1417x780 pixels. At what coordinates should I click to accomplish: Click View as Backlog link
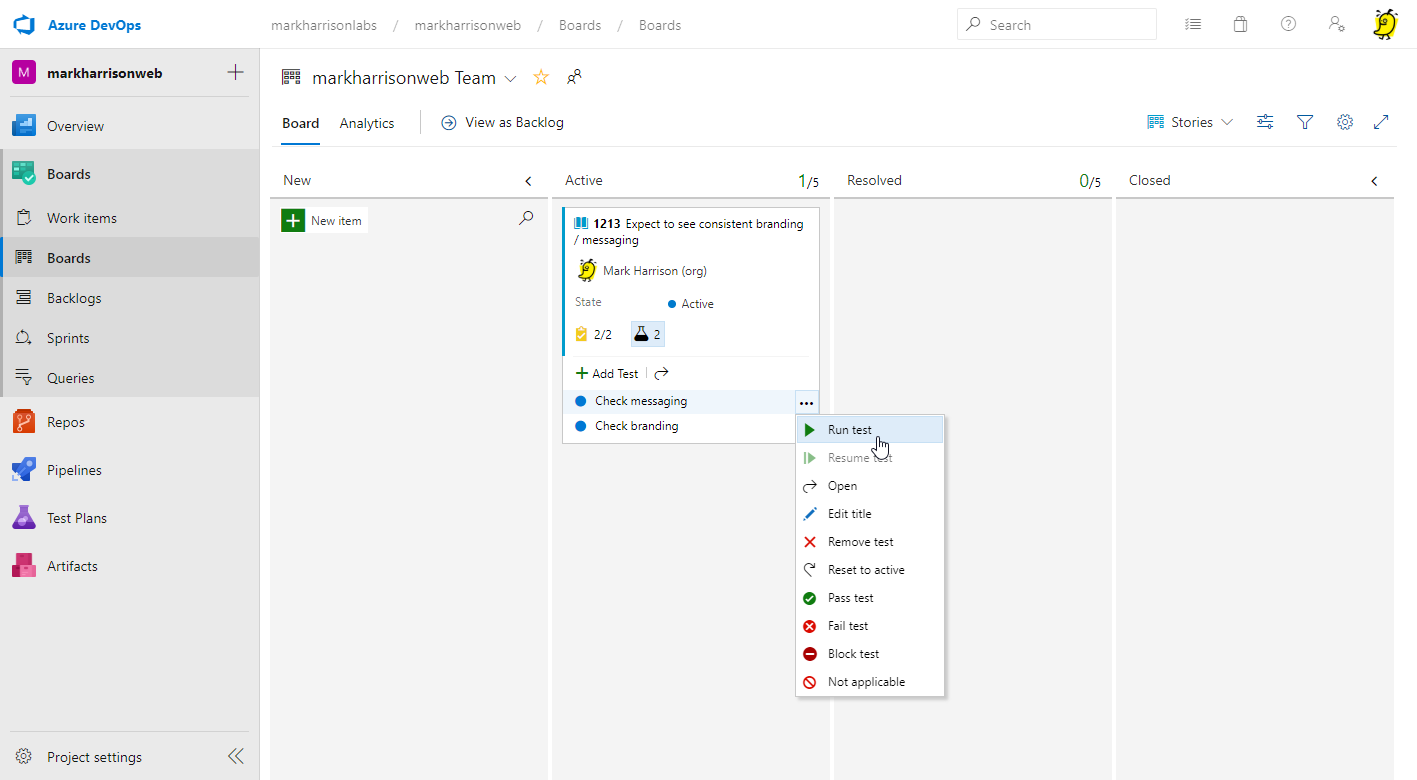[503, 122]
